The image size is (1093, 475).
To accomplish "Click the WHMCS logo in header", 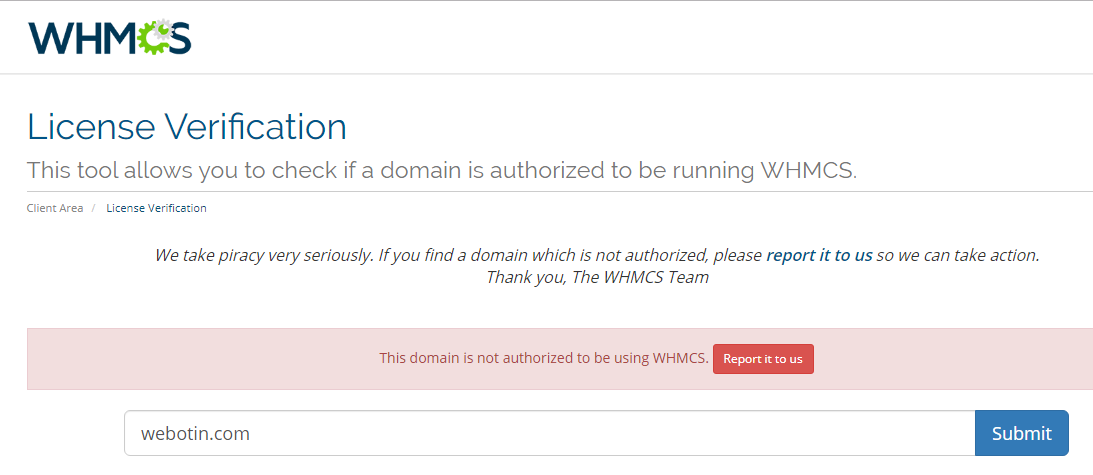I will 109,36.
